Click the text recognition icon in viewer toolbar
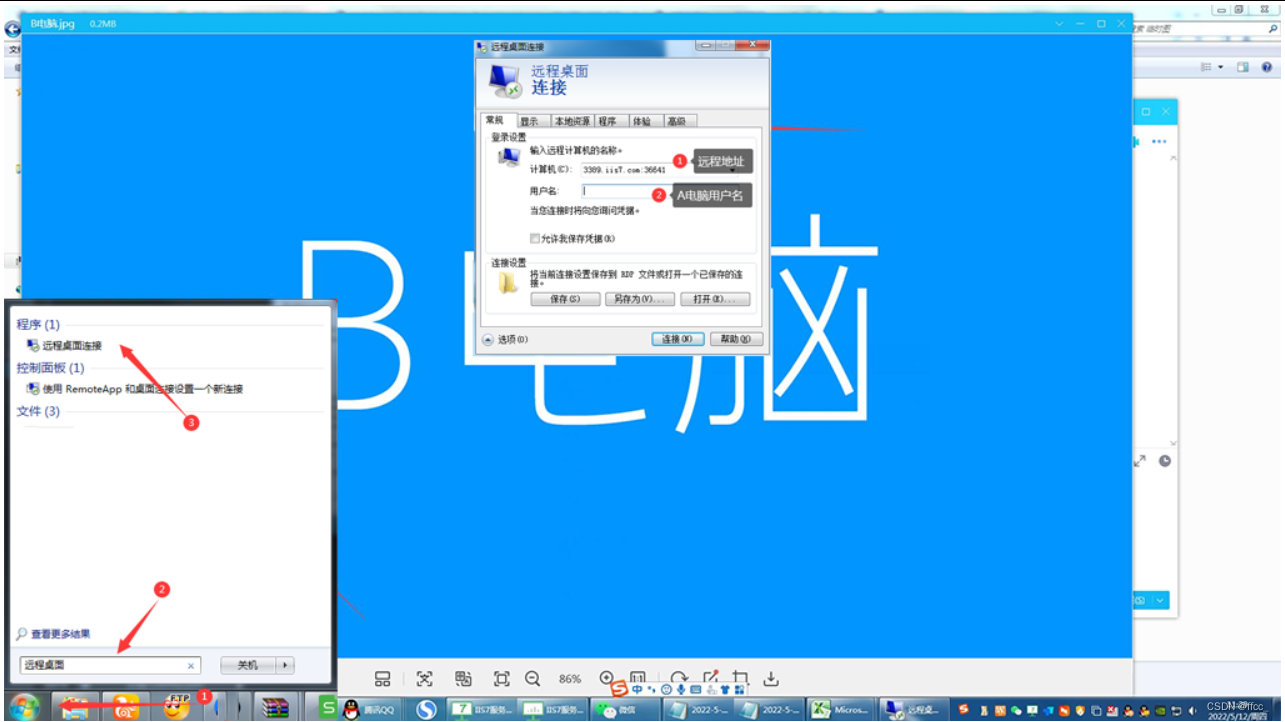 click(424, 679)
